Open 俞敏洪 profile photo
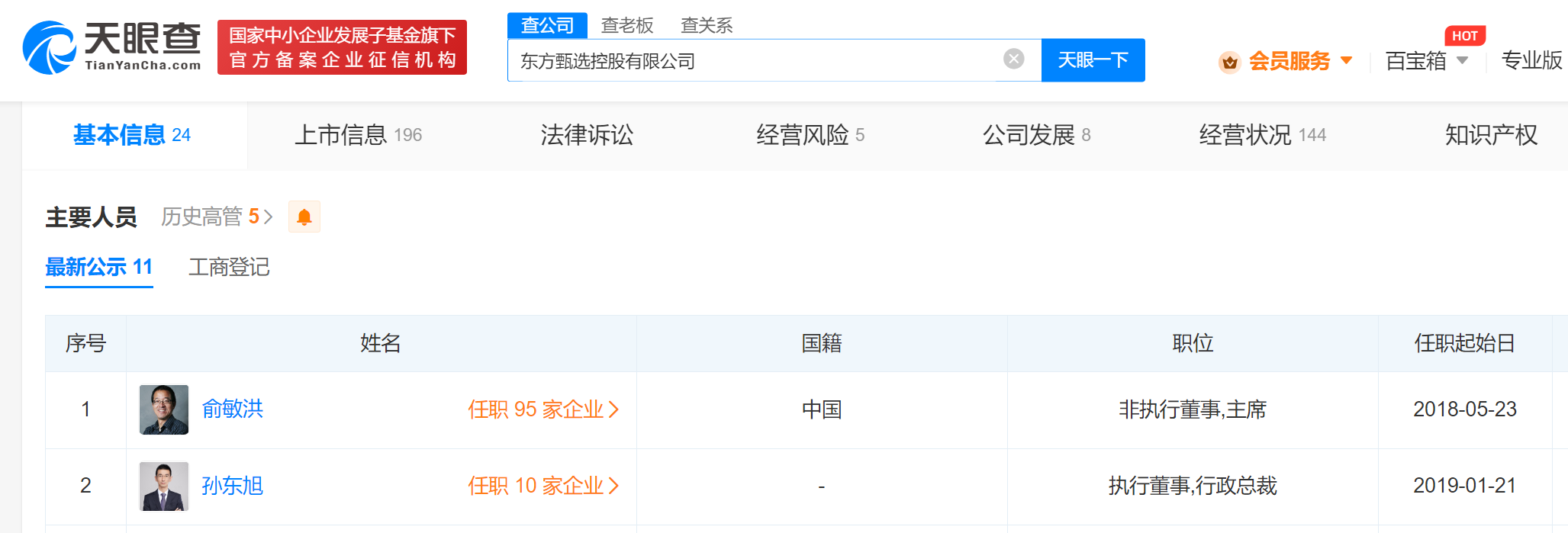 tap(163, 409)
